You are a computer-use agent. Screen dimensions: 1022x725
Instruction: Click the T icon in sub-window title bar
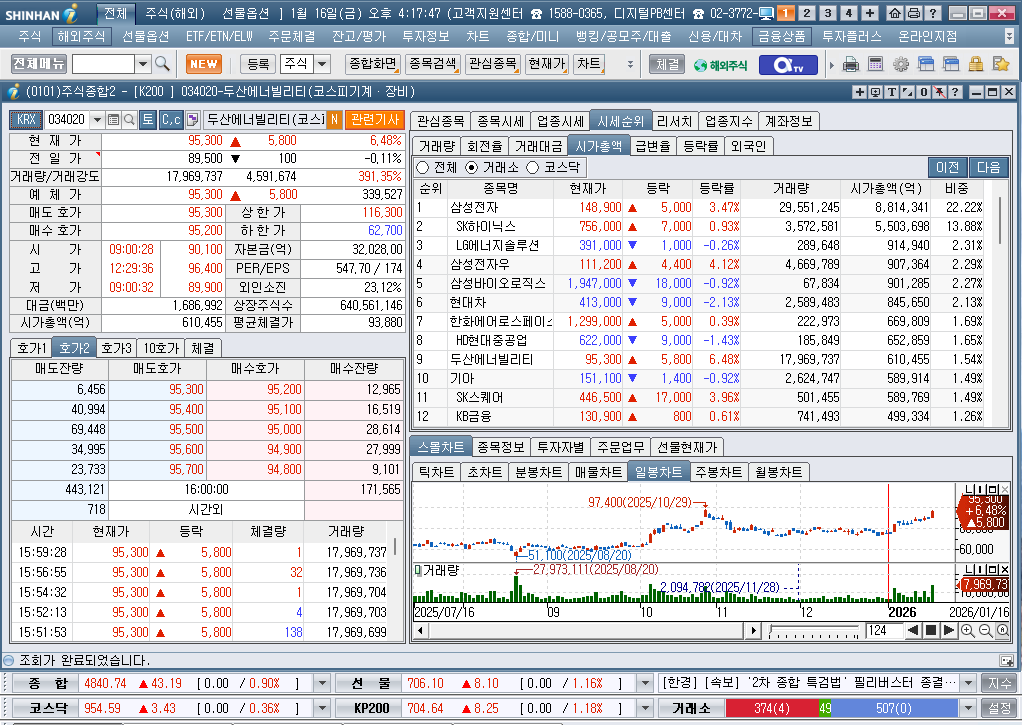coord(892,92)
